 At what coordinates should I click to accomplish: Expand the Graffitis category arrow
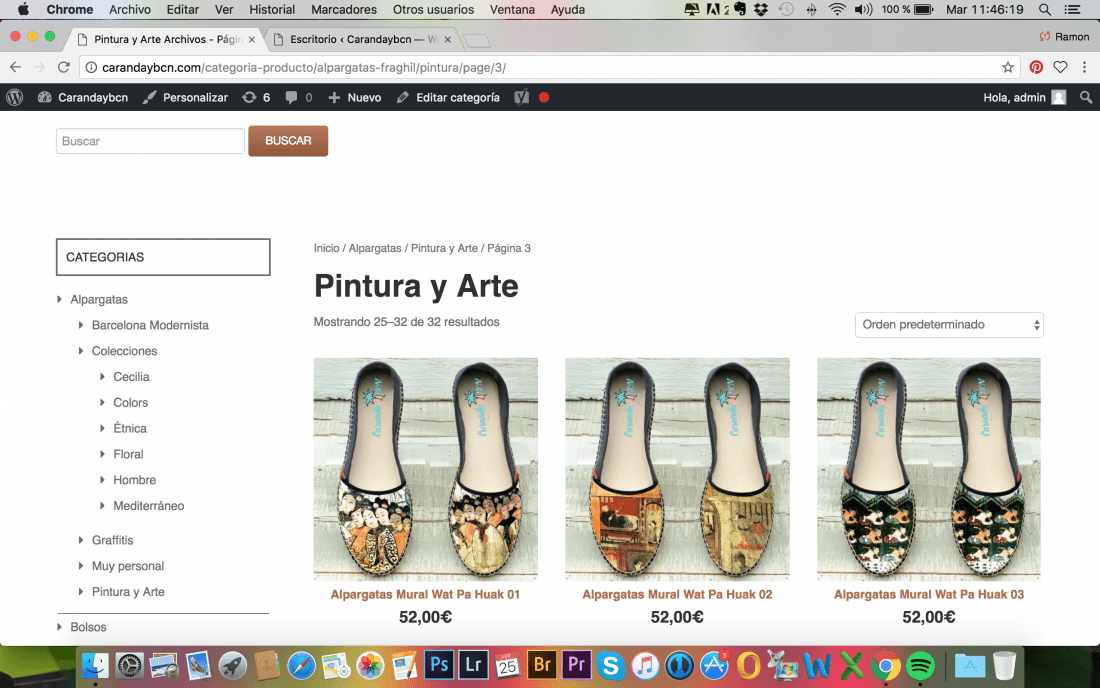[x=81, y=540]
